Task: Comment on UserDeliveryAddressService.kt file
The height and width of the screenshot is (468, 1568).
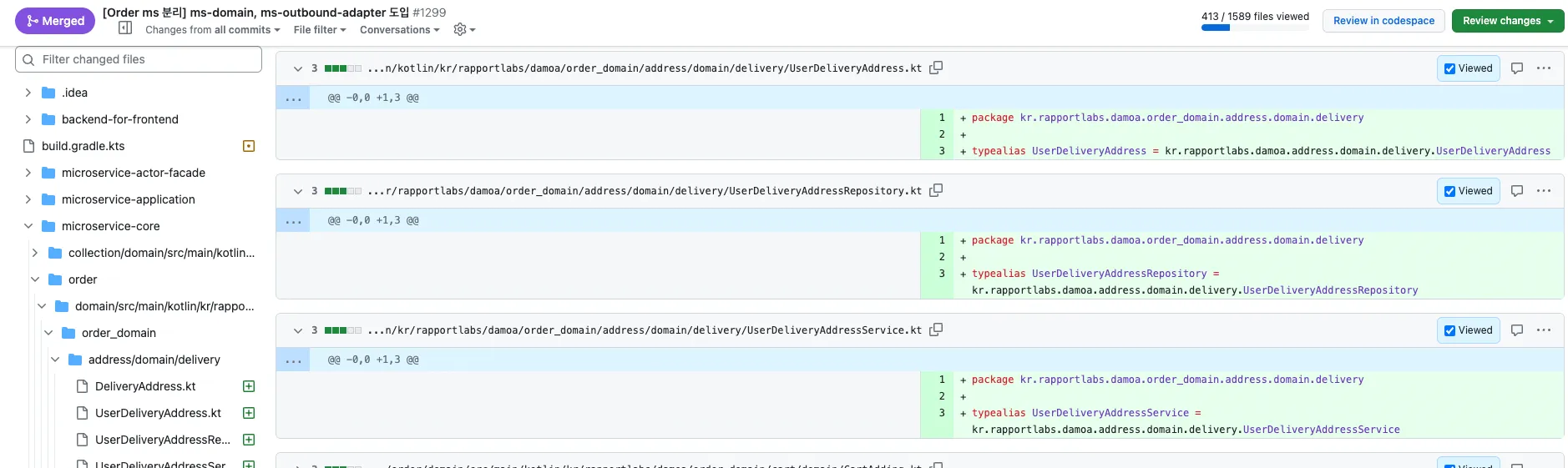Action: pyautogui.click(x=1517, y=330)
